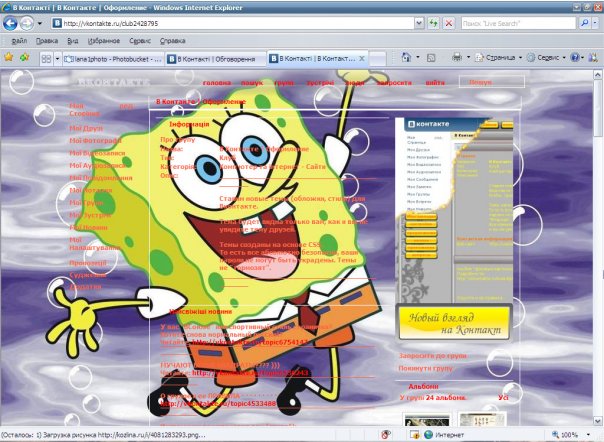Open the tab list dropdown arrow
The image size is (604, 442).
[x=57, y=59]
